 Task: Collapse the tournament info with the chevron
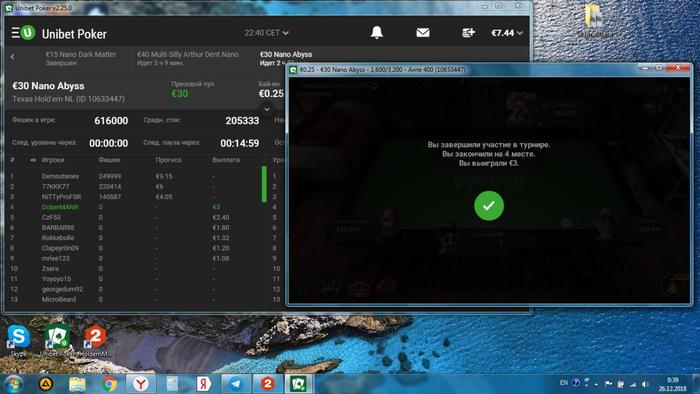[267, 109]
